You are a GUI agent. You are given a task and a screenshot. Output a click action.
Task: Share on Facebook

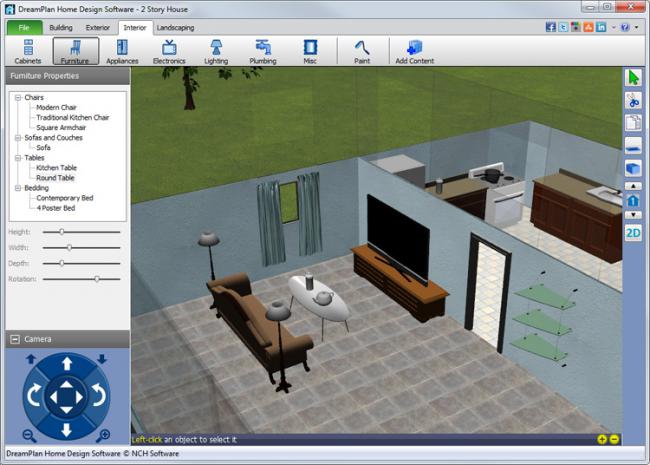[551, 27]
